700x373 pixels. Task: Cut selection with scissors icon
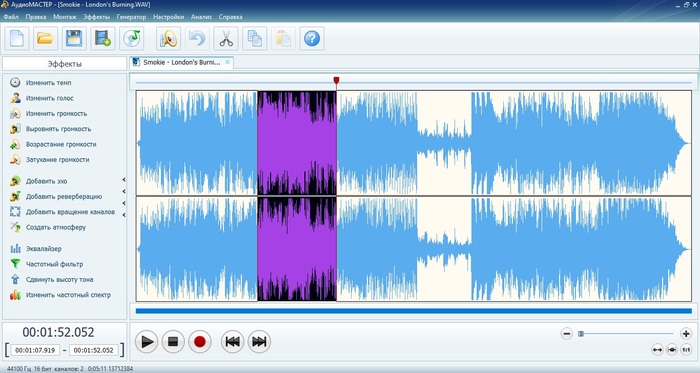click(x=226, y=38)
